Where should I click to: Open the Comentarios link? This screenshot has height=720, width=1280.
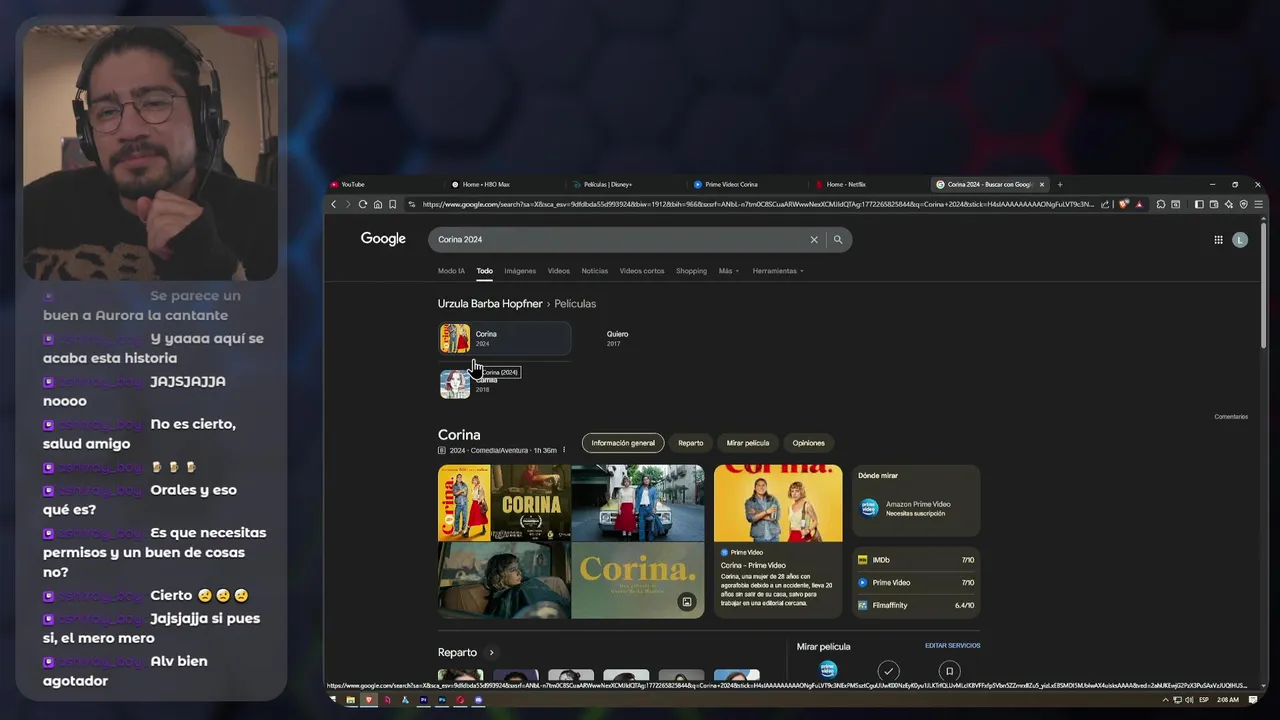1231,417
